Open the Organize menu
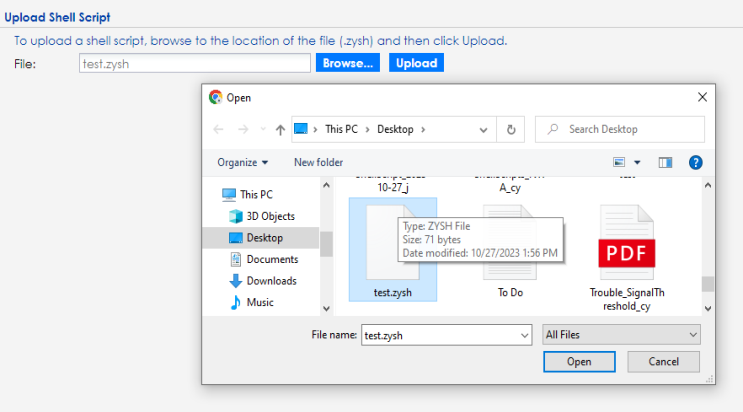This screenshot has height=412, width=743. tap(242, 162)
